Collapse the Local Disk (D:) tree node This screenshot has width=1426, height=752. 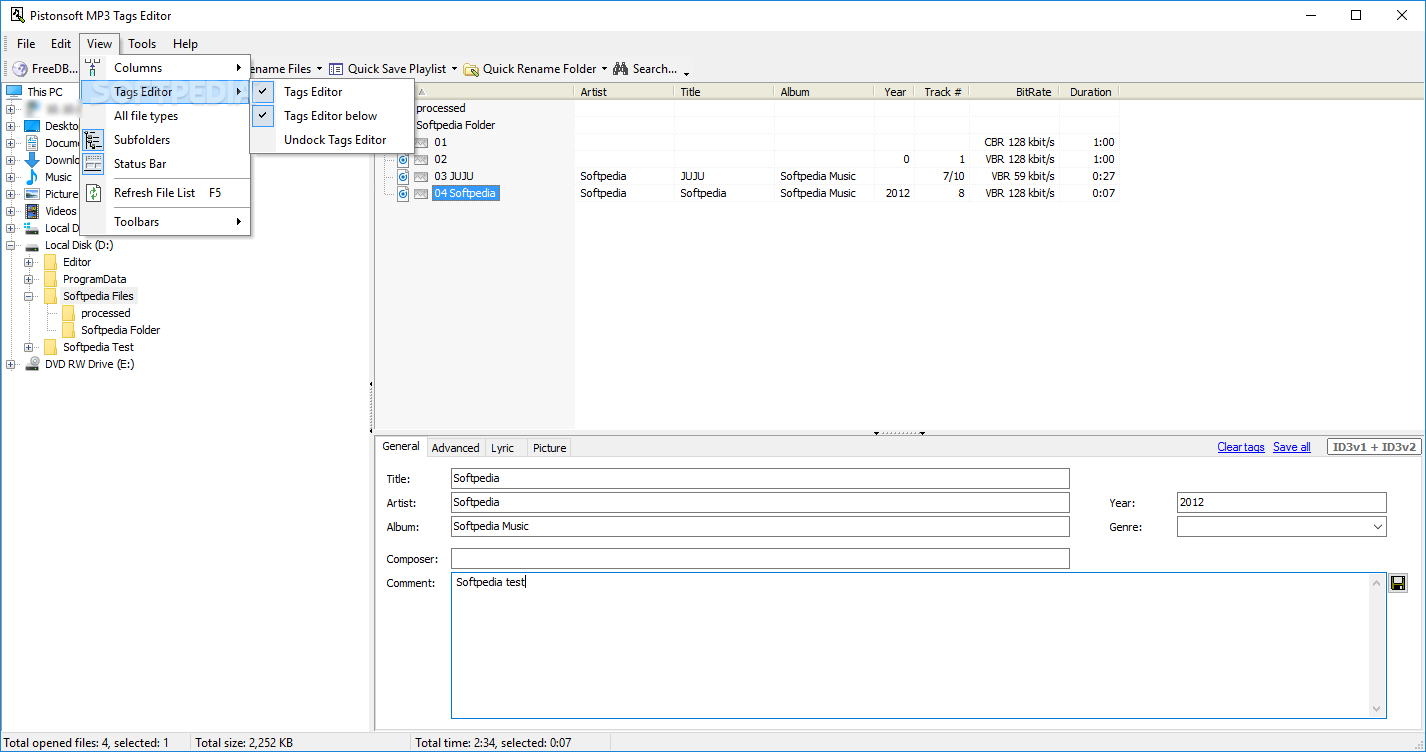point(11,245)
